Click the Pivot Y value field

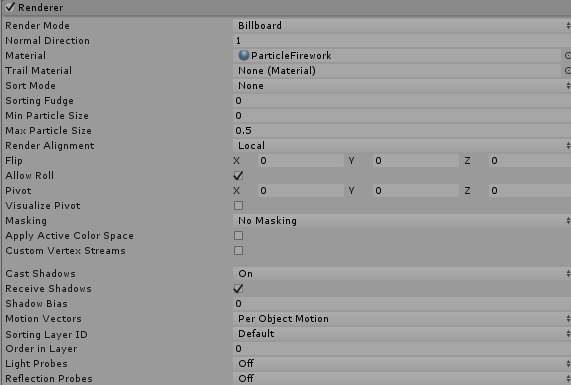[416, 190]
